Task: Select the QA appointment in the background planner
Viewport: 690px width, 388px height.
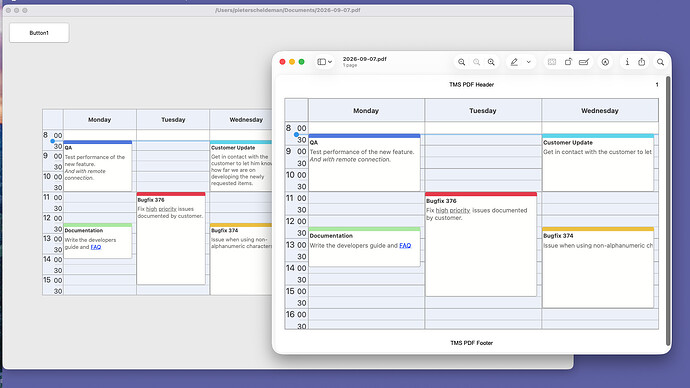Action: click(x=98, y=166)
